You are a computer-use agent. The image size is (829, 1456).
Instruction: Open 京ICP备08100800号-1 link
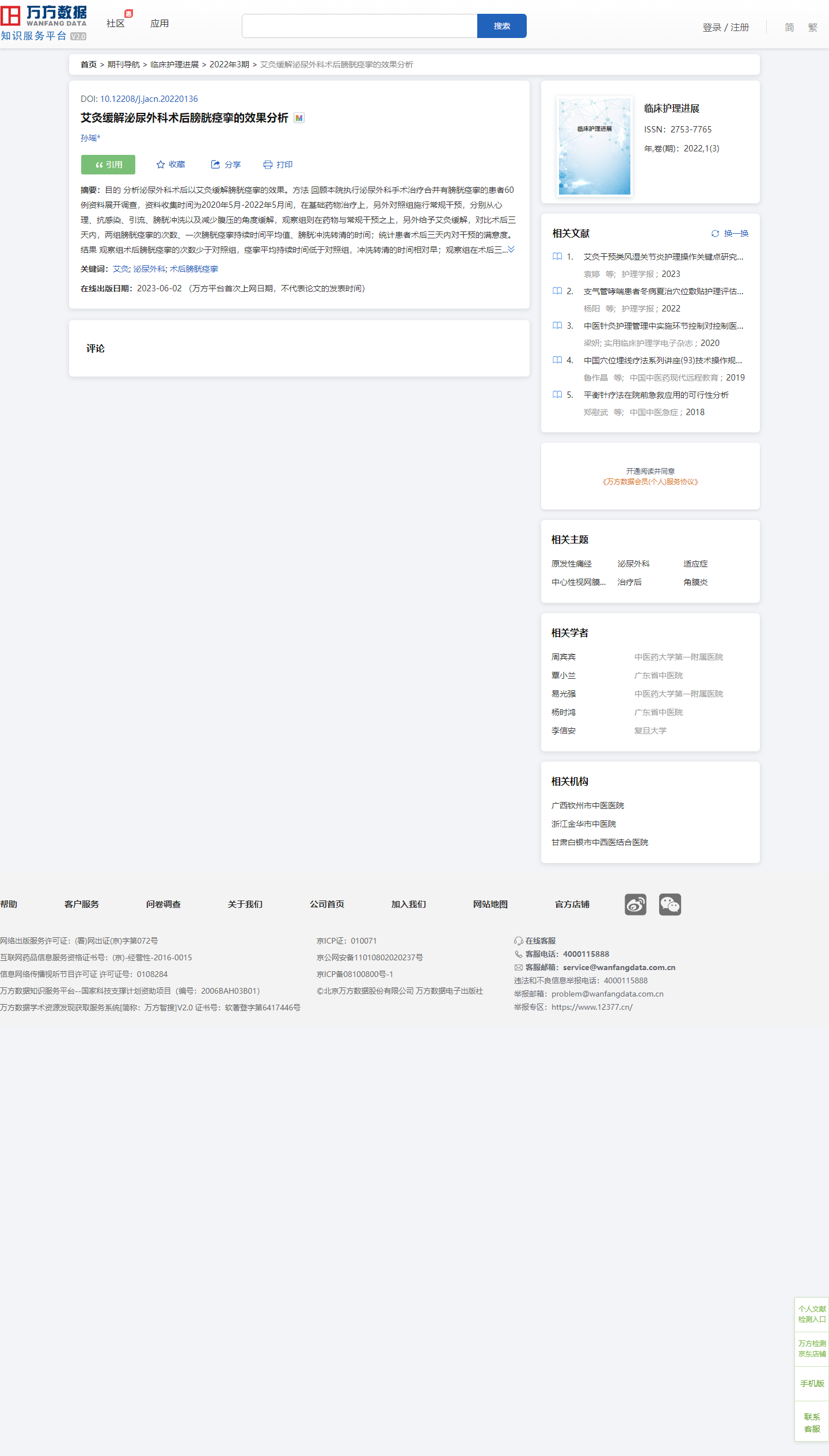point(355,974)
